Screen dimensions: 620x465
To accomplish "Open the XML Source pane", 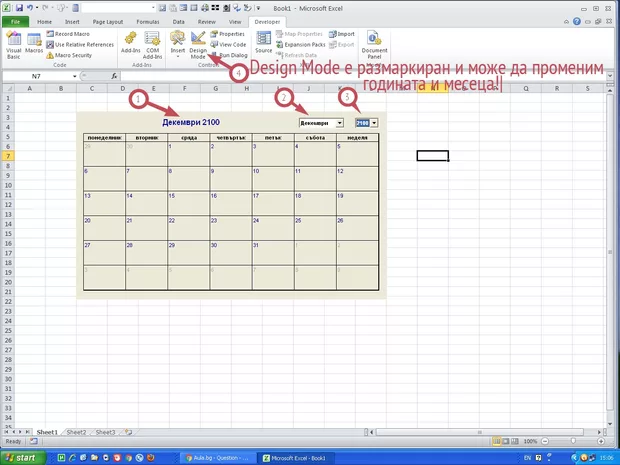I will tap(263, 43).
